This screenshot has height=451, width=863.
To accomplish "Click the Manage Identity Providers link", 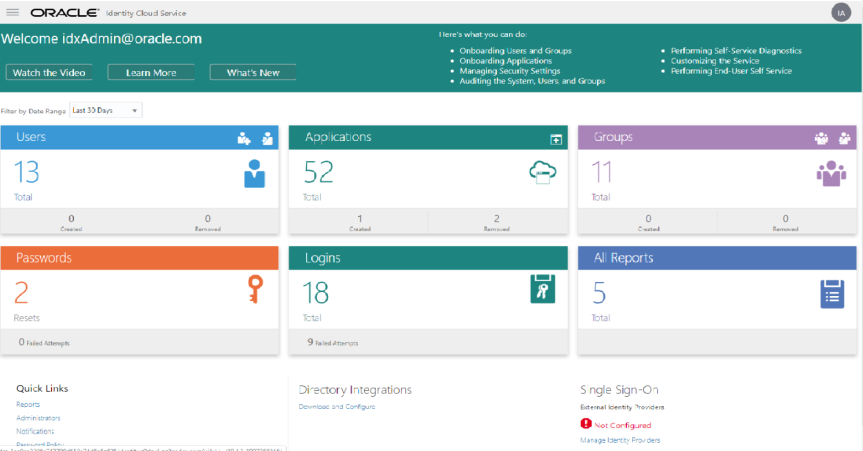I will point(620,440).
